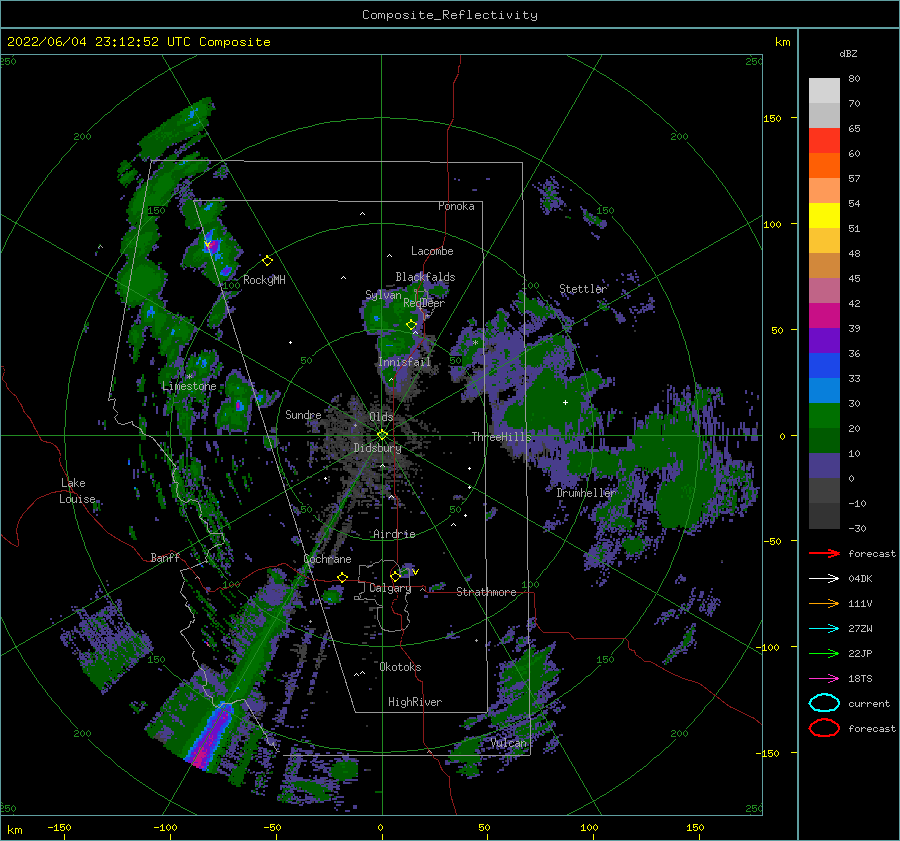Click the Sylvan label

pos(383,295)
